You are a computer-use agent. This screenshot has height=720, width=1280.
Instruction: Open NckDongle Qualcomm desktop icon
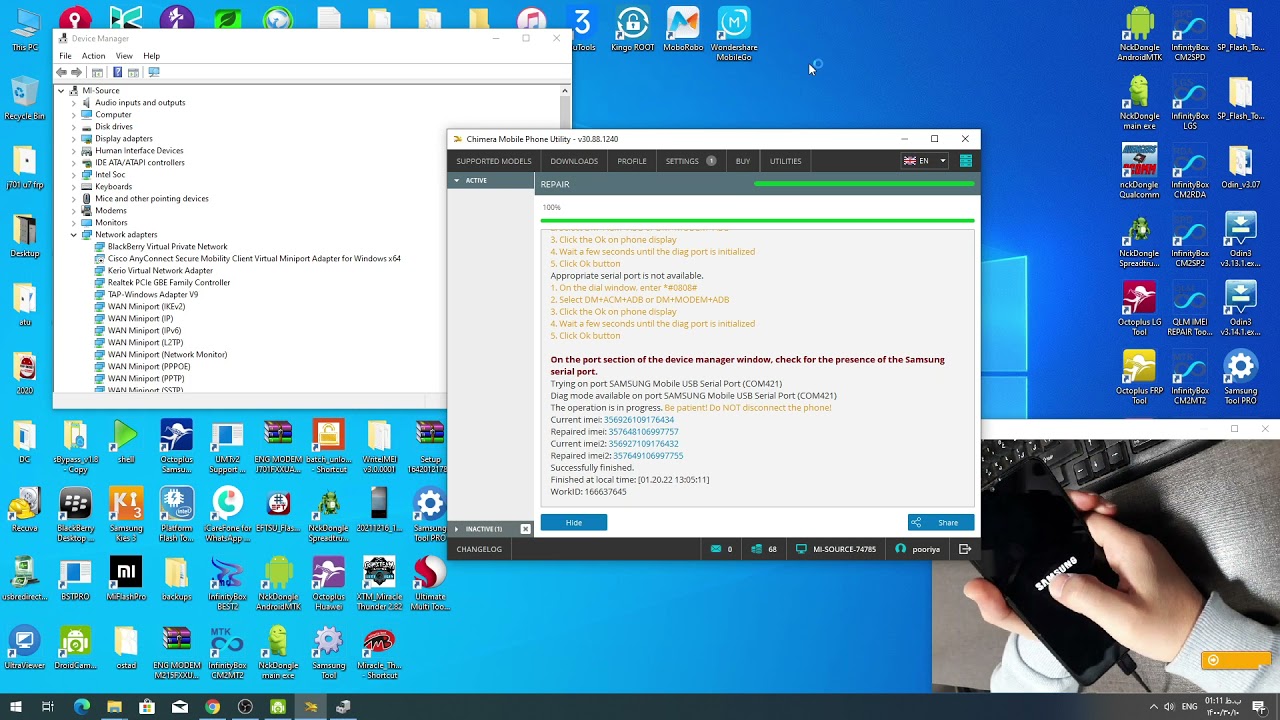tap(1139, 172)
